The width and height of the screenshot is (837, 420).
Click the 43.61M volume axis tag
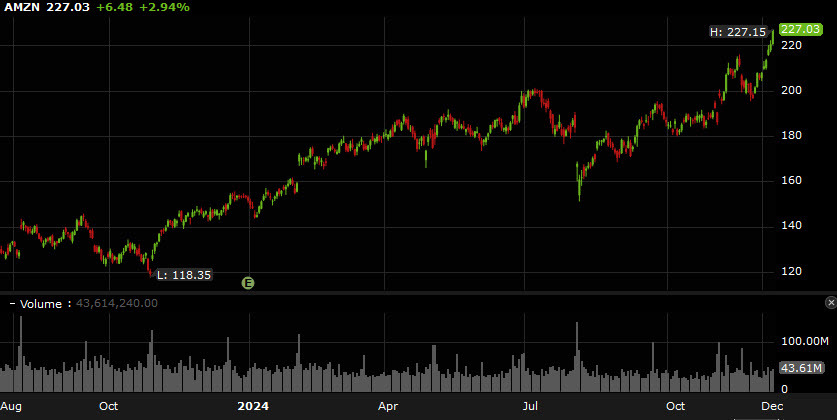pos(801,368)
